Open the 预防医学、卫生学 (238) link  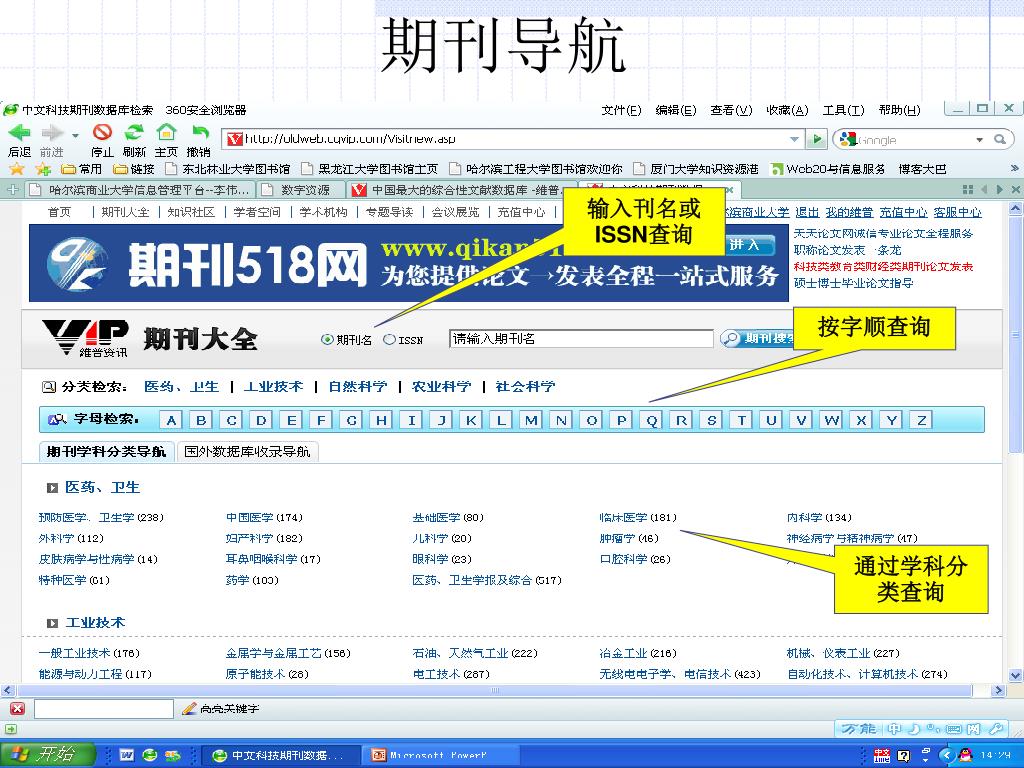101,518
